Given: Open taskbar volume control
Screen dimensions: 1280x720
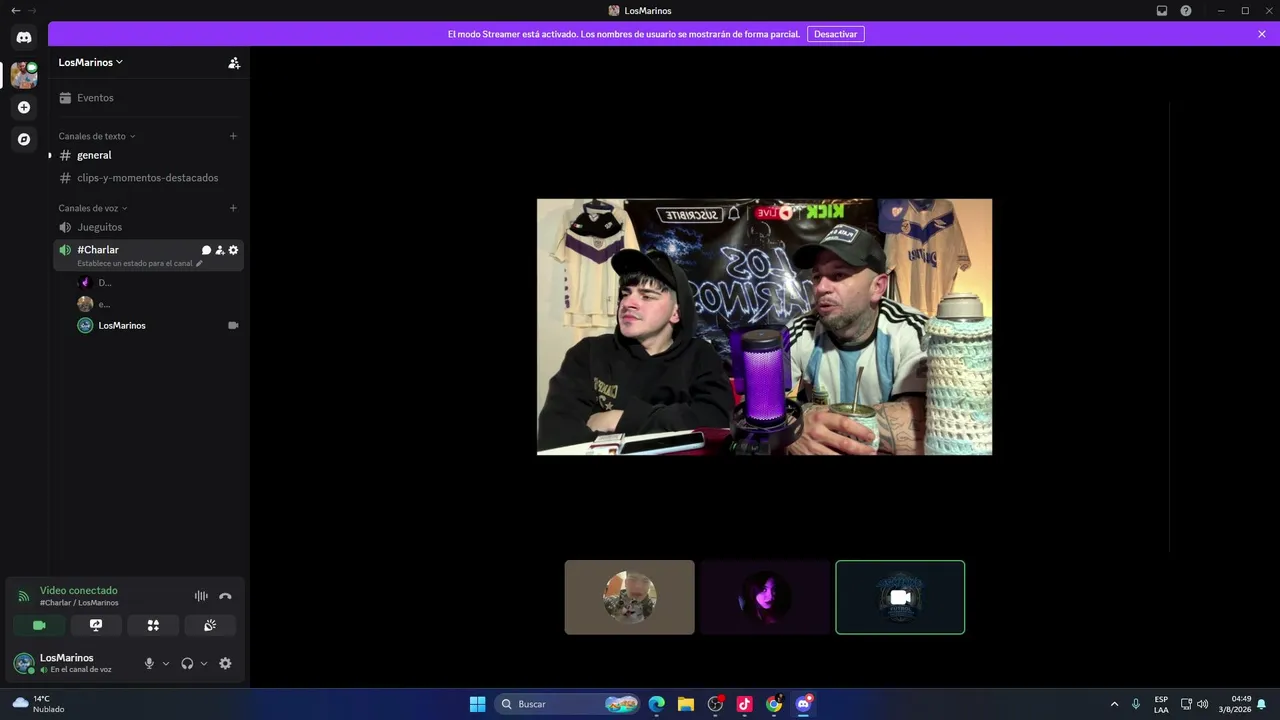Looking at the screenshot, I should point(1202,704).
